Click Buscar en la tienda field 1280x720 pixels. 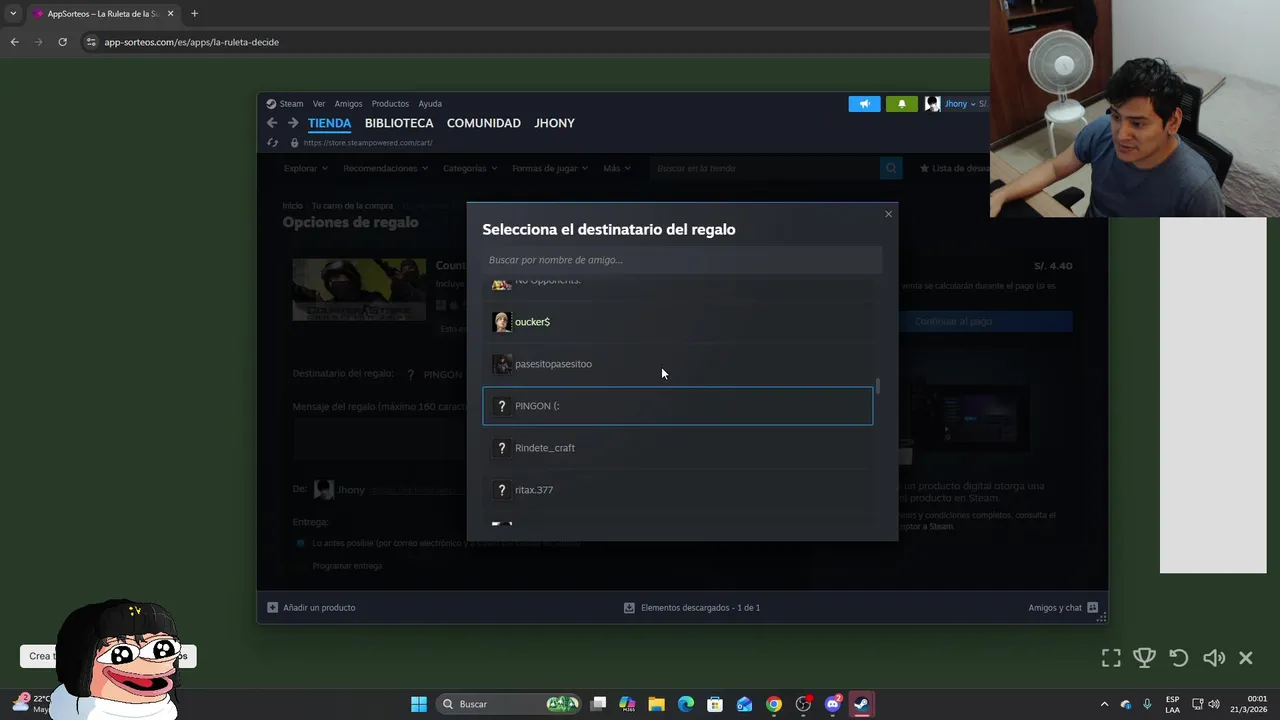pyautogui.click(x=765, y=168)
